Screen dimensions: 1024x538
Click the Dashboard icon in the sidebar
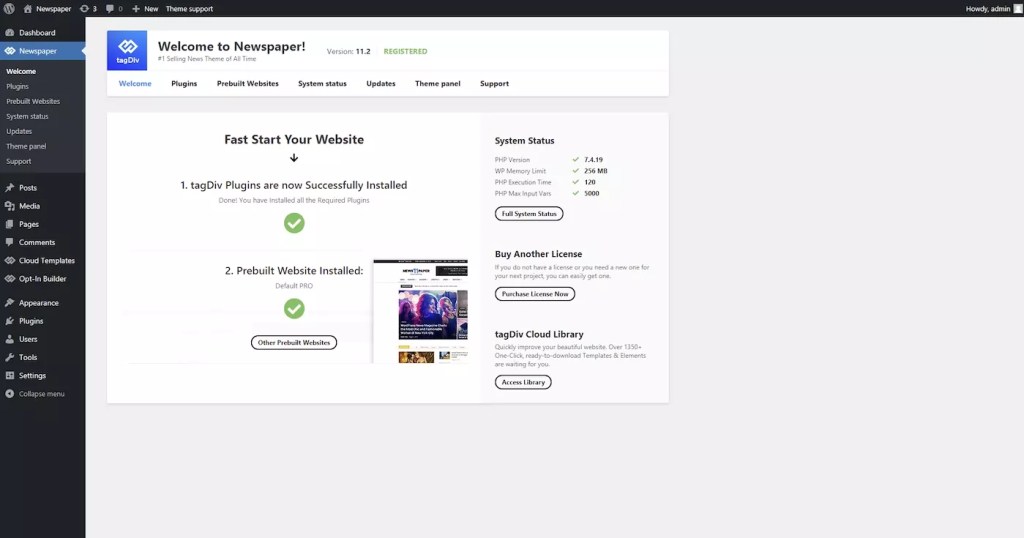10,33
